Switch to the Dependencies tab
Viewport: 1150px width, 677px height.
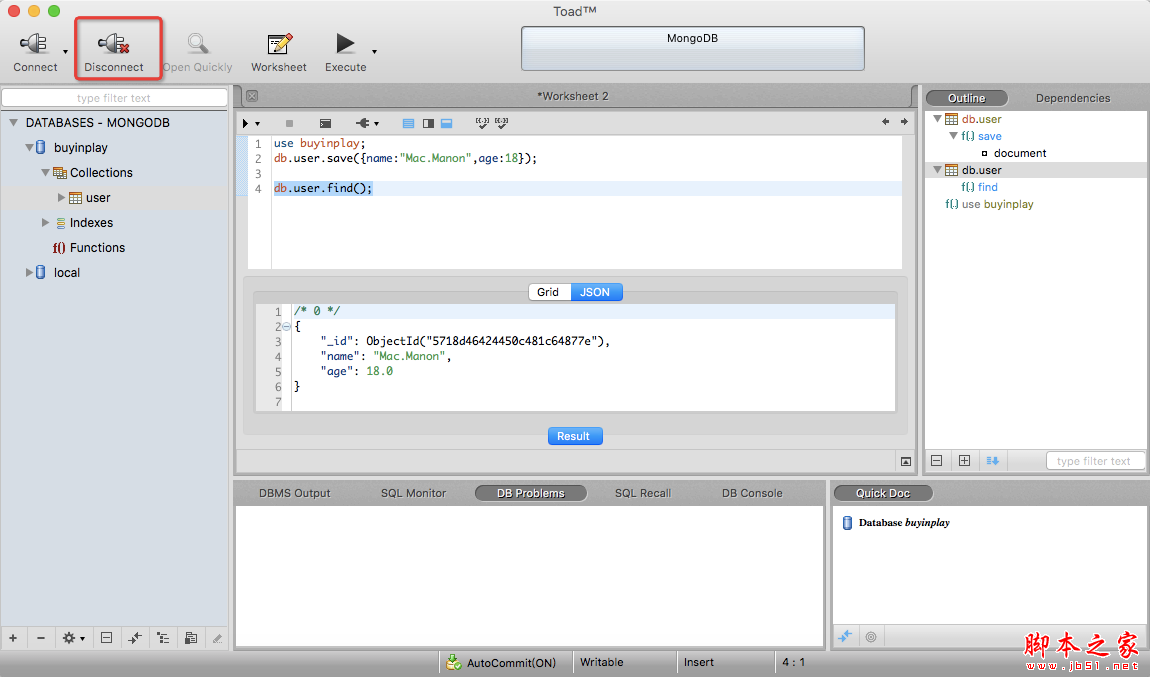coord(1073,98)
